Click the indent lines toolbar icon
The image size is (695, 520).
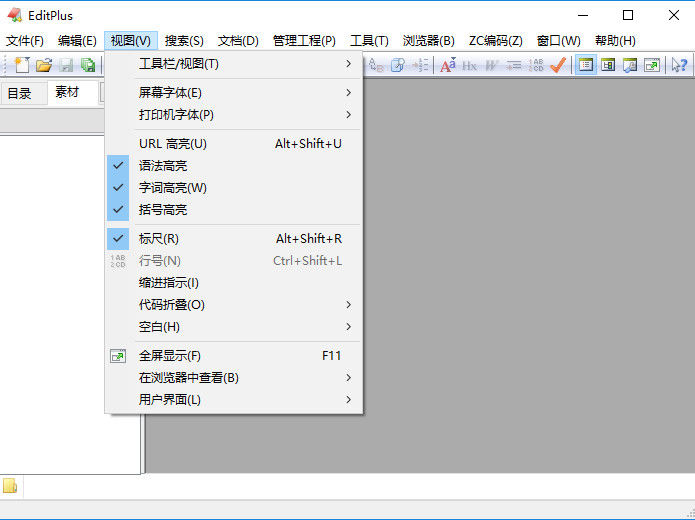tap(514, 66)
